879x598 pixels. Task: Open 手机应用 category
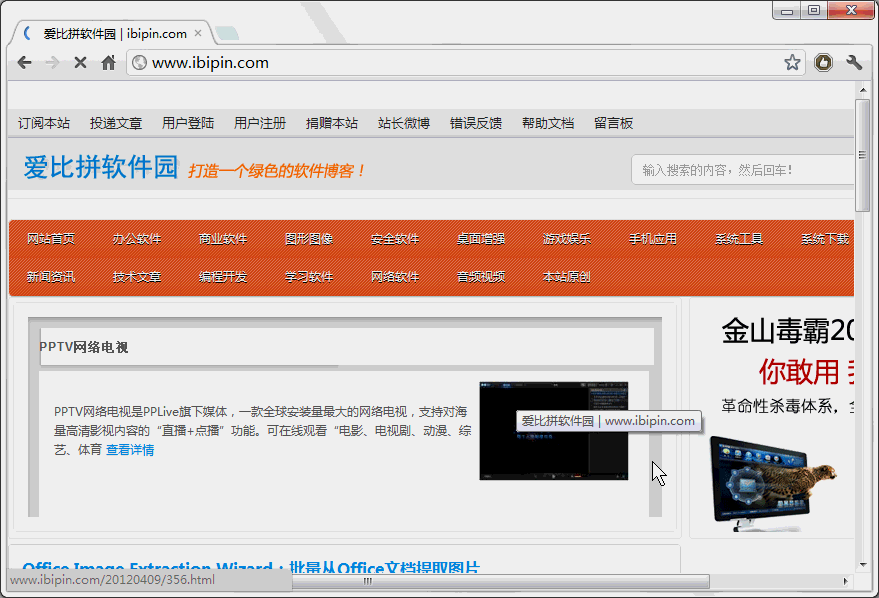653,239
